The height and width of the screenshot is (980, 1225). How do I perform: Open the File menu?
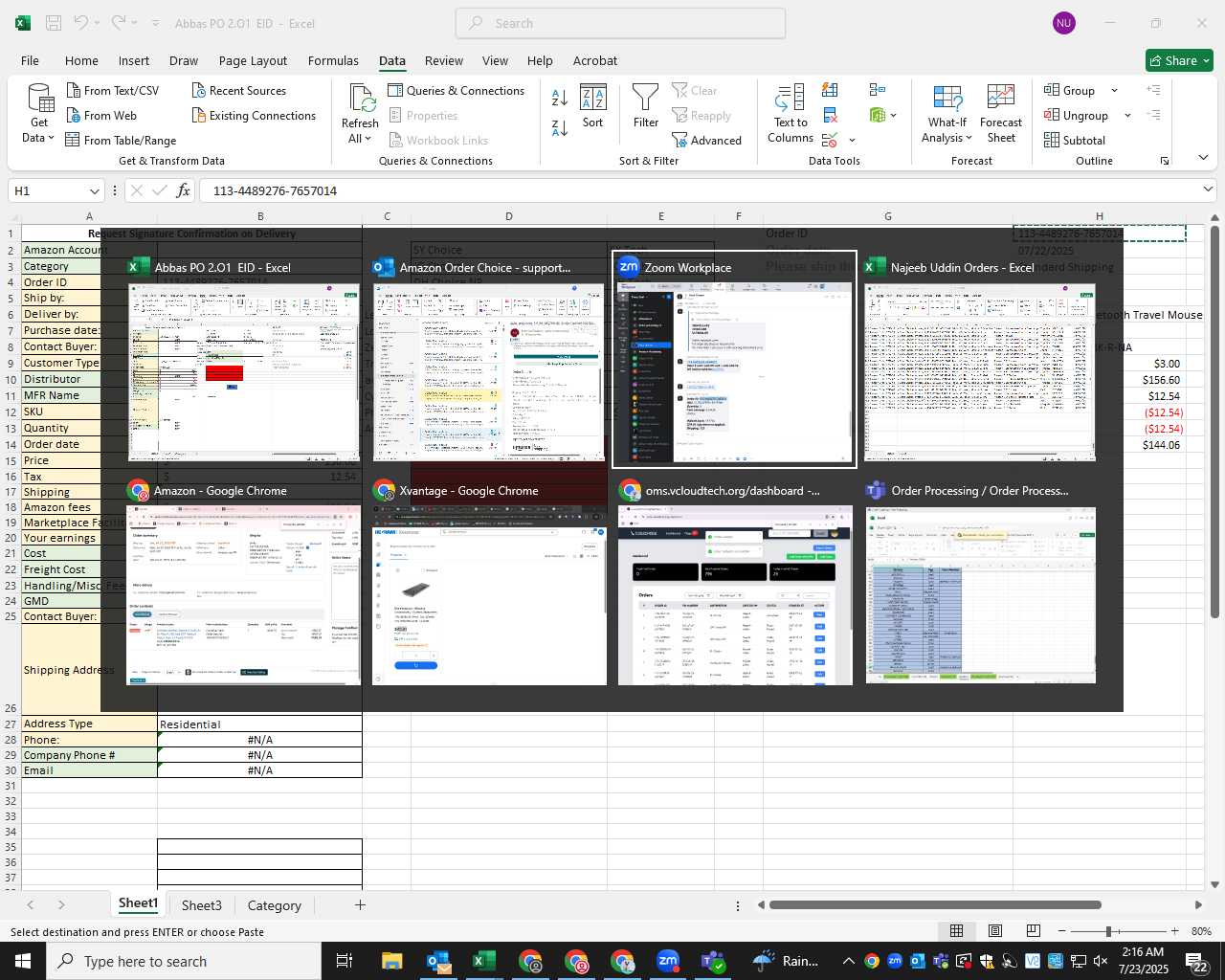click(x=31, y=60)
